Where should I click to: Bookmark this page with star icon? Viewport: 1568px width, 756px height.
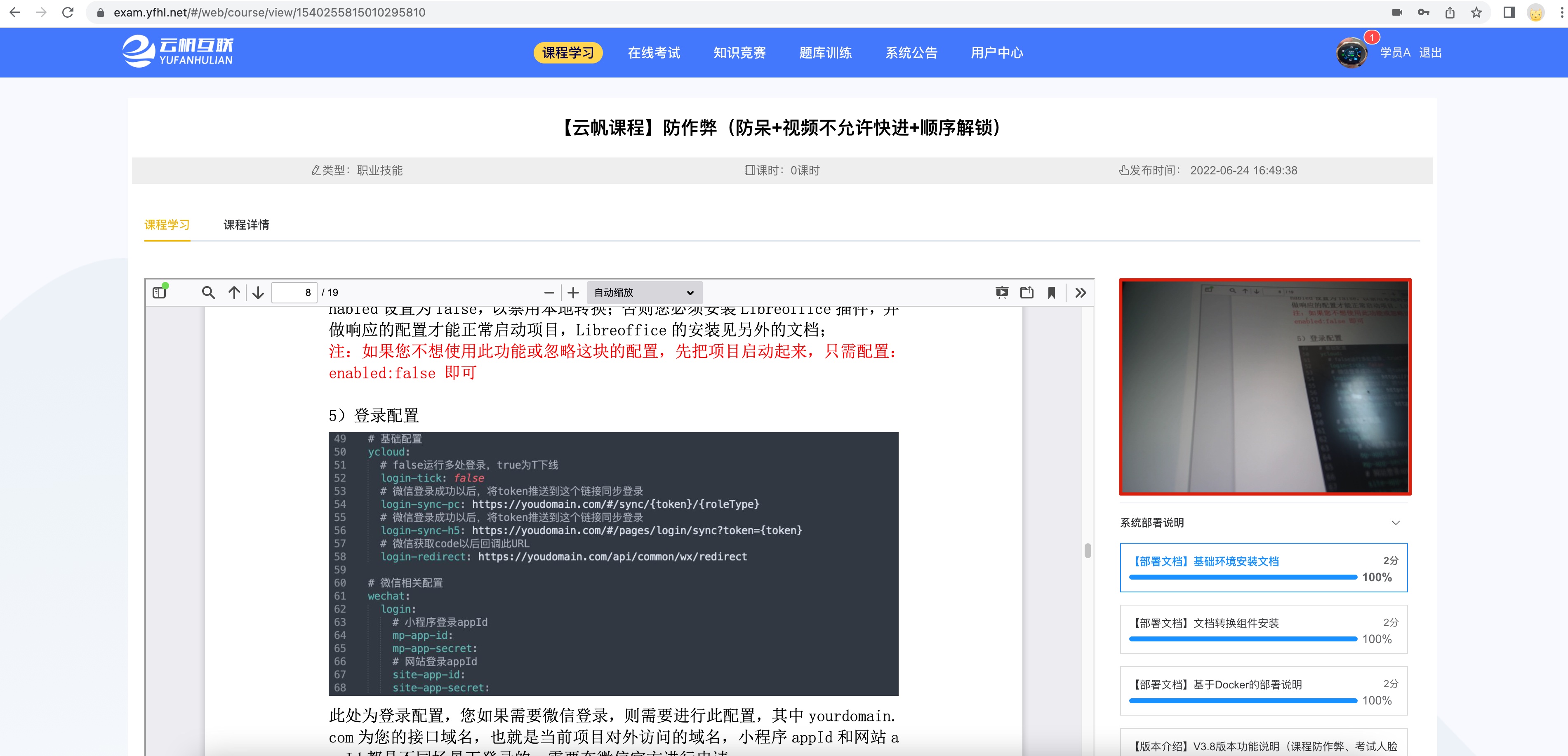[x=1476, y=12]
